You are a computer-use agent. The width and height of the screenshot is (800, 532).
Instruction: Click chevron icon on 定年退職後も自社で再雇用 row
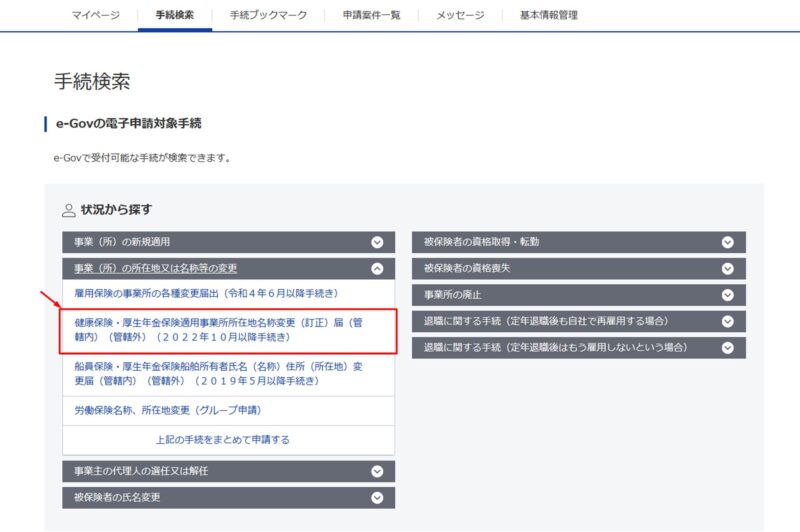click(x=727, y=321)
